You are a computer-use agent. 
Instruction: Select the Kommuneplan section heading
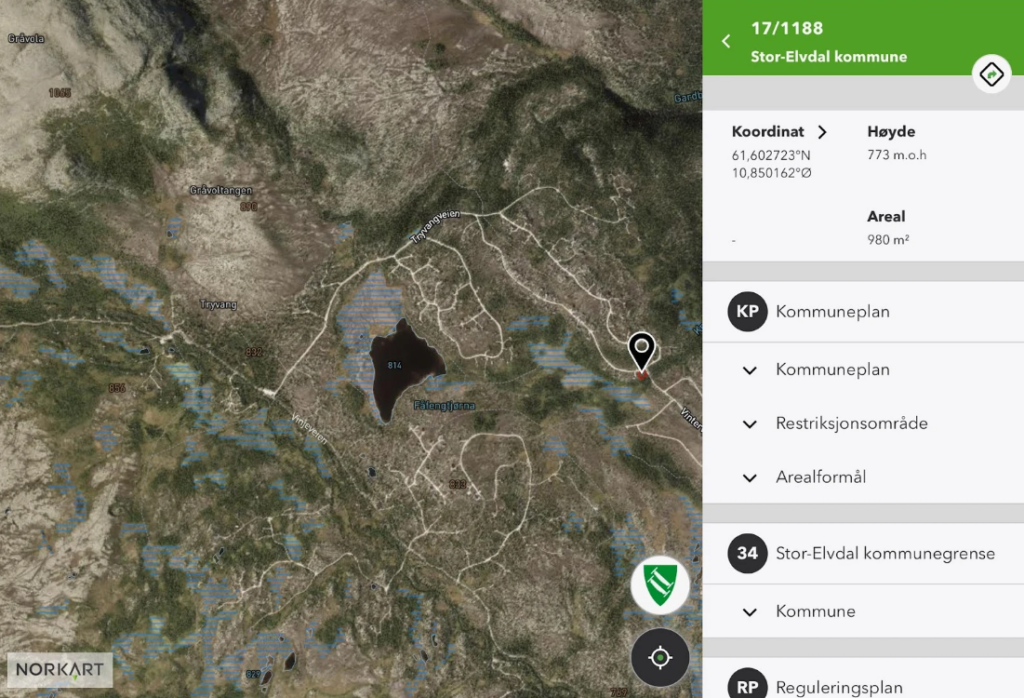coord(832,312)
